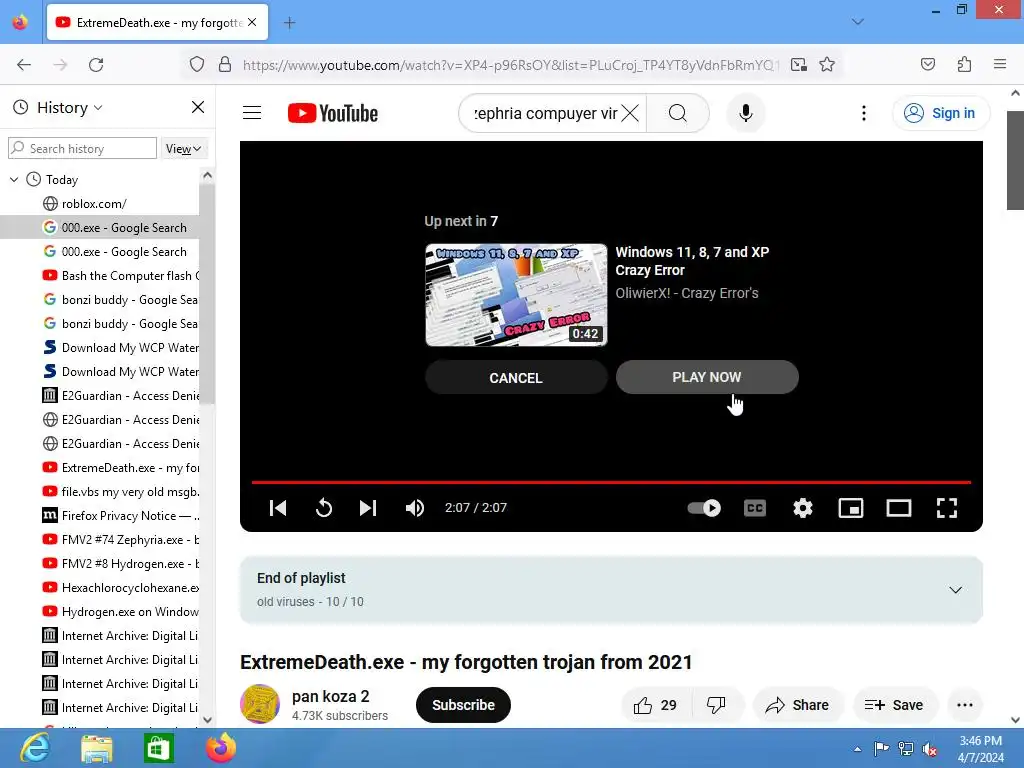List all tabs dropdown arrow

point(857,22)
